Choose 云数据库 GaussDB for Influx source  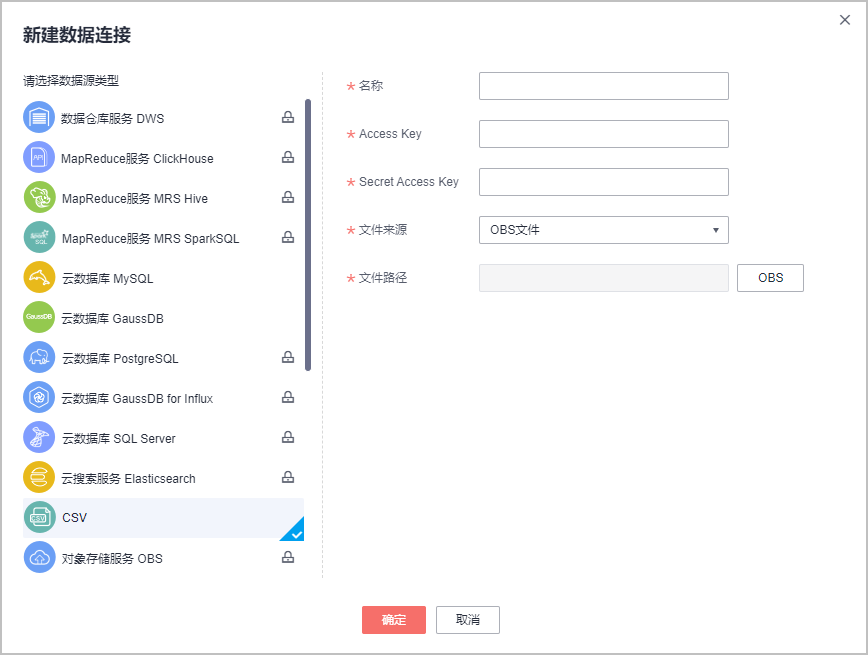point(137,399)
